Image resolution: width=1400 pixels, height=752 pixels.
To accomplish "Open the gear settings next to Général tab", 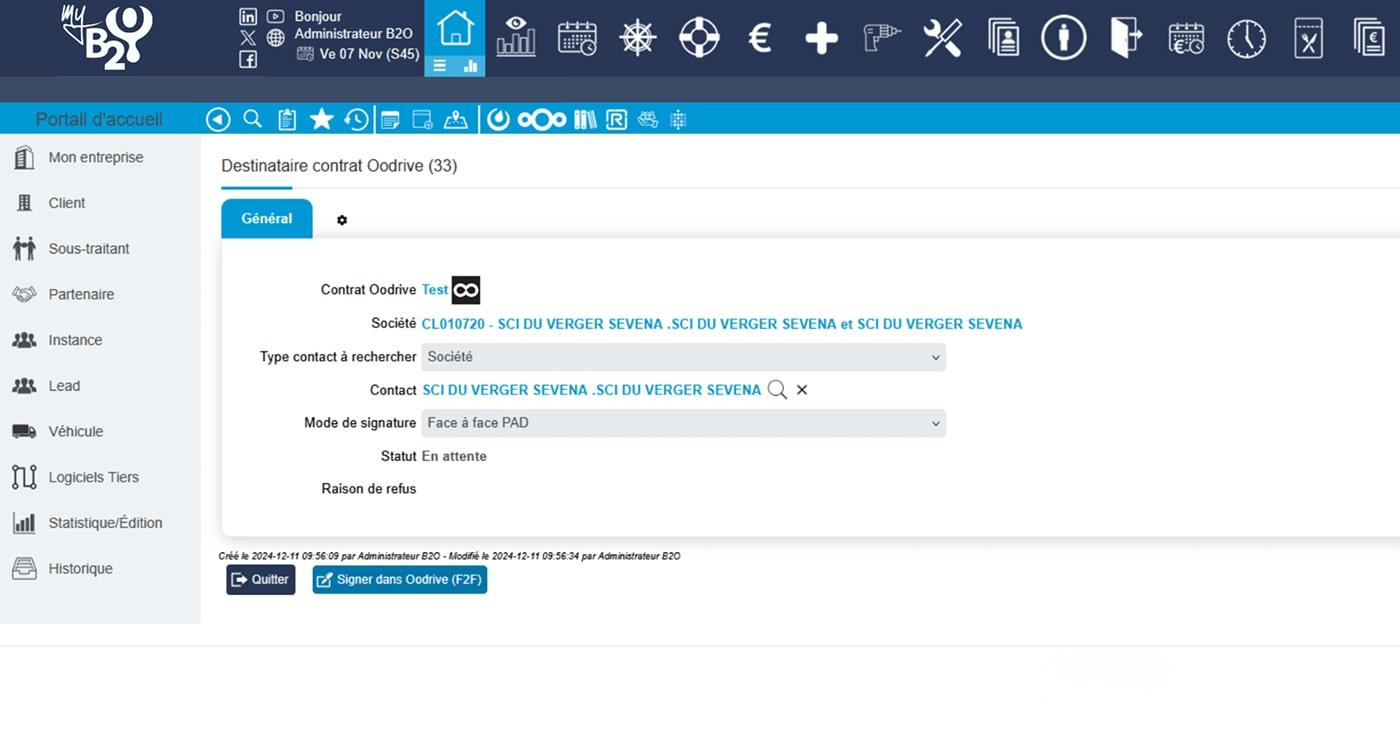I will point(342,220).
